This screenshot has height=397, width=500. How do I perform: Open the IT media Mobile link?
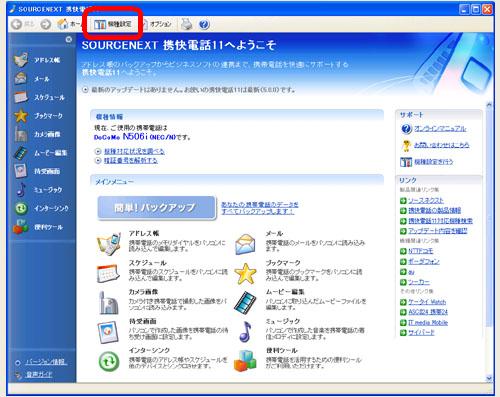tap(428, 322)
